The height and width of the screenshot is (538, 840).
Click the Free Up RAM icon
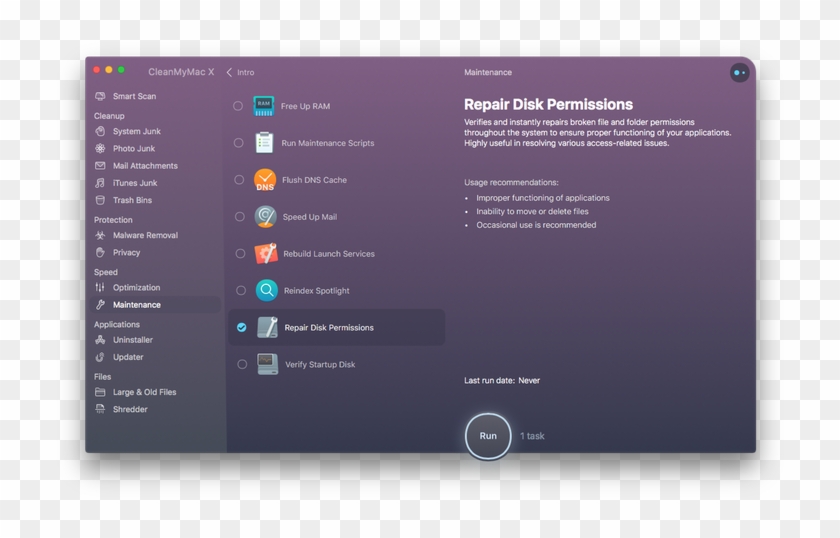pos(264,106)
